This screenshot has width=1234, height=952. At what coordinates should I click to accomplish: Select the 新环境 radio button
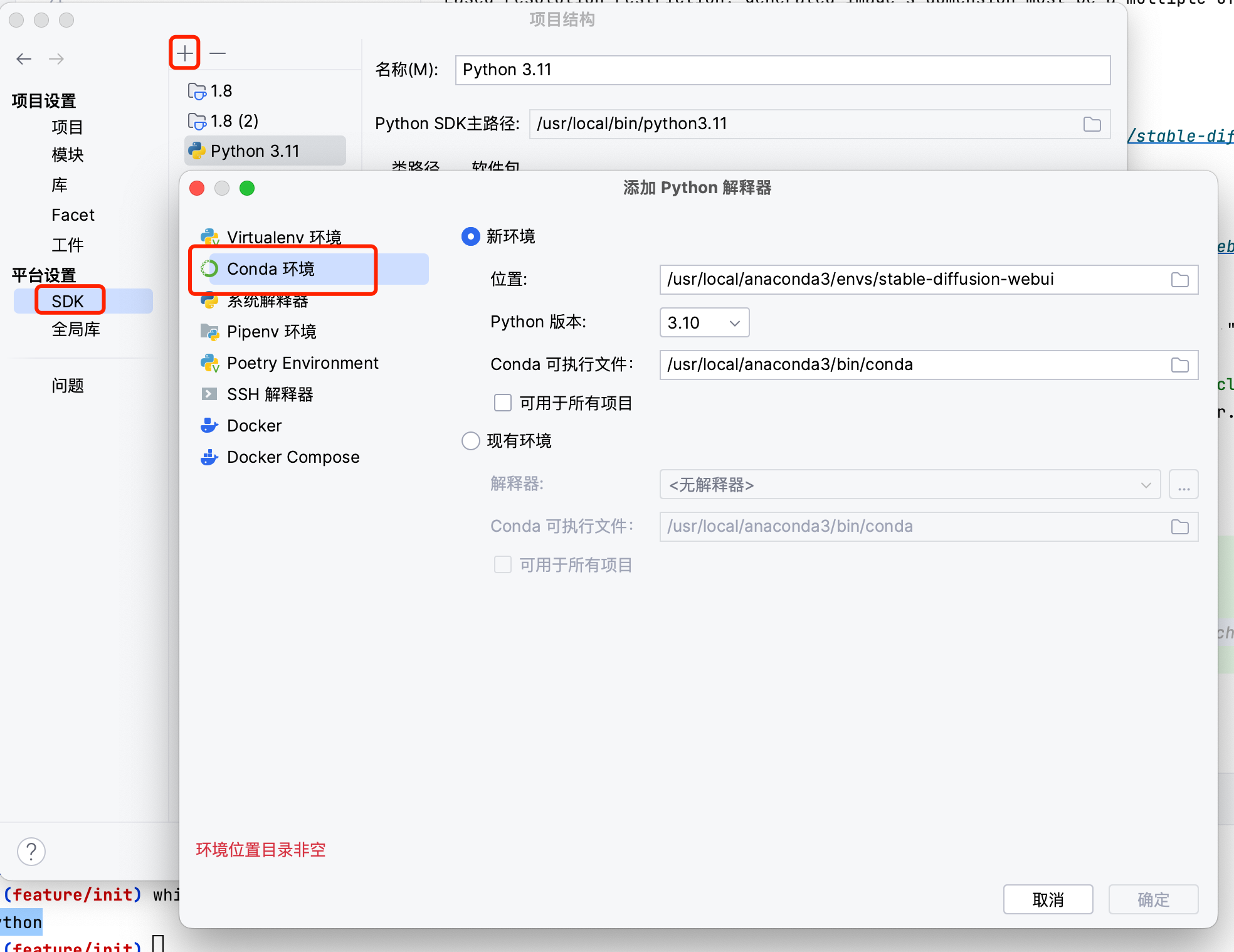tap(471, 236)
